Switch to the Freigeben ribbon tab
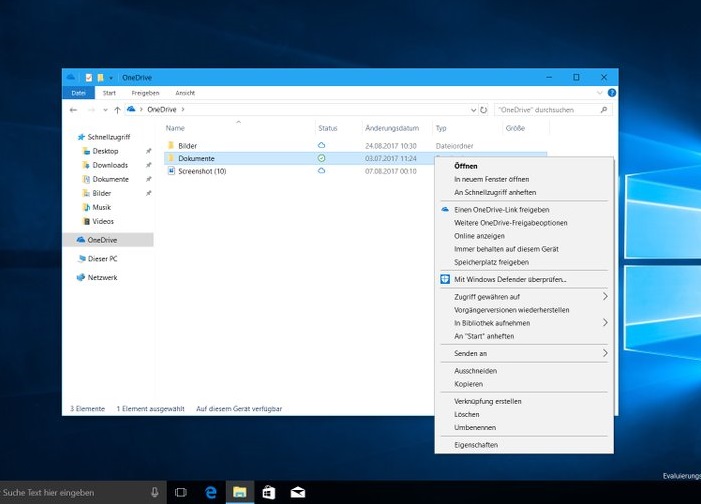Image resolution: width=701 pixels, height=504 pixels. coord(145,93)
